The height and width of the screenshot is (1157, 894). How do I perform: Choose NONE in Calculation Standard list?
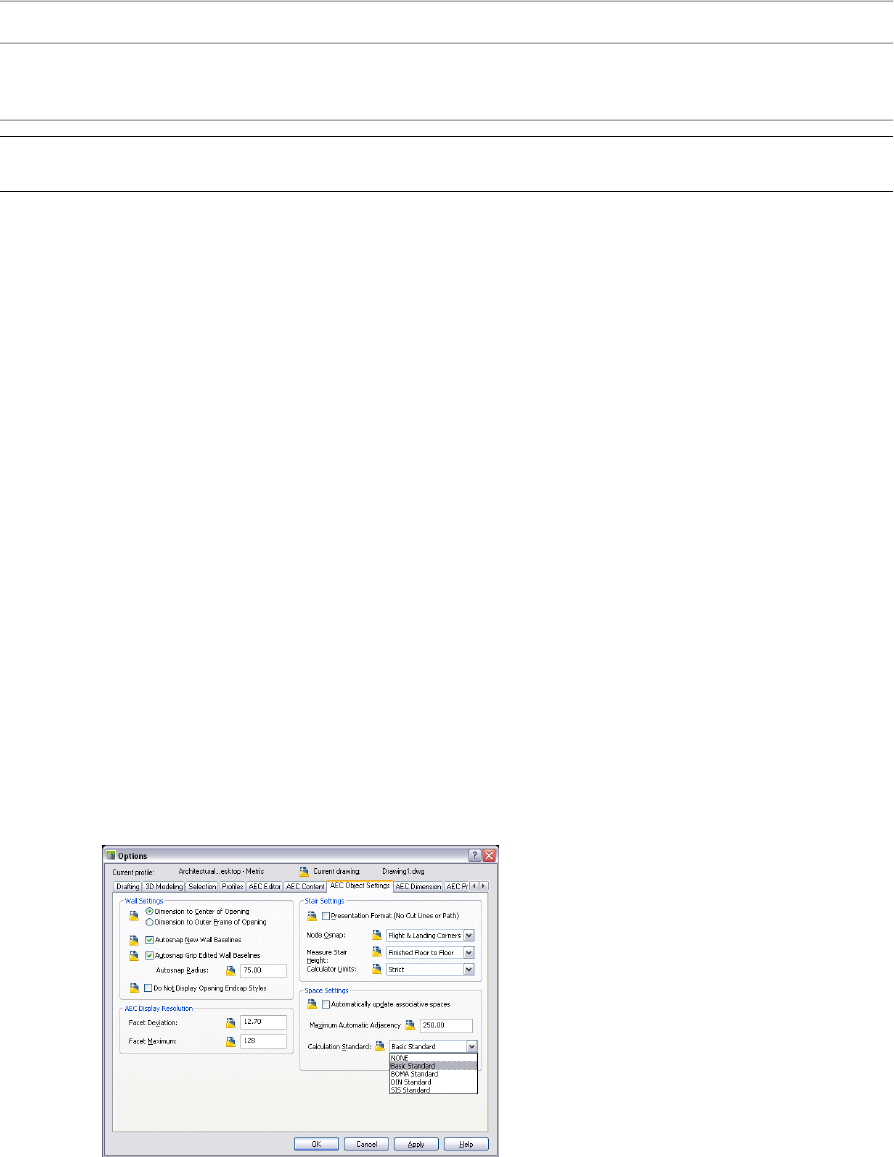tap(433, 1058)
